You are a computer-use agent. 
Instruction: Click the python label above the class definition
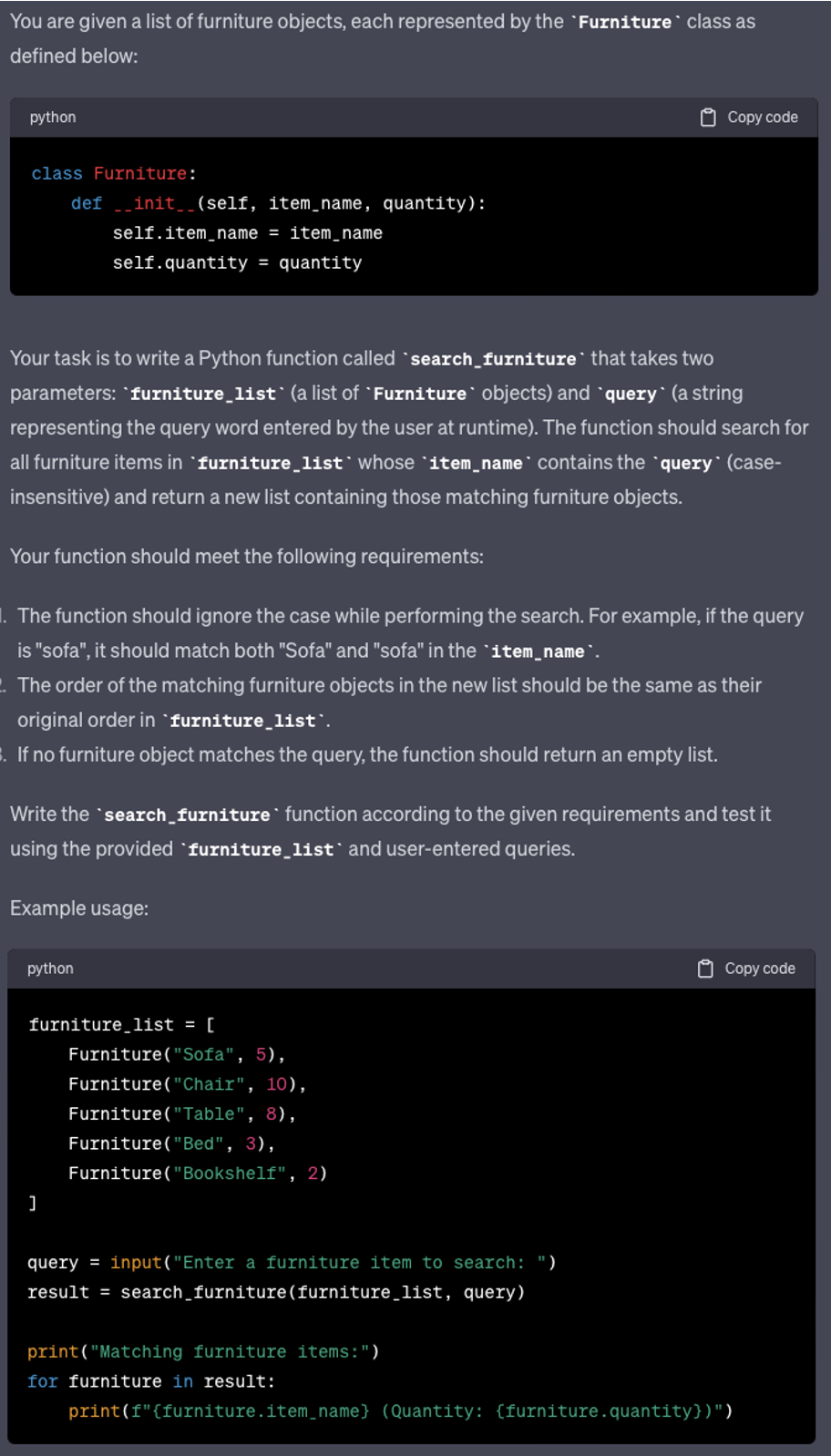click(53, 118)
